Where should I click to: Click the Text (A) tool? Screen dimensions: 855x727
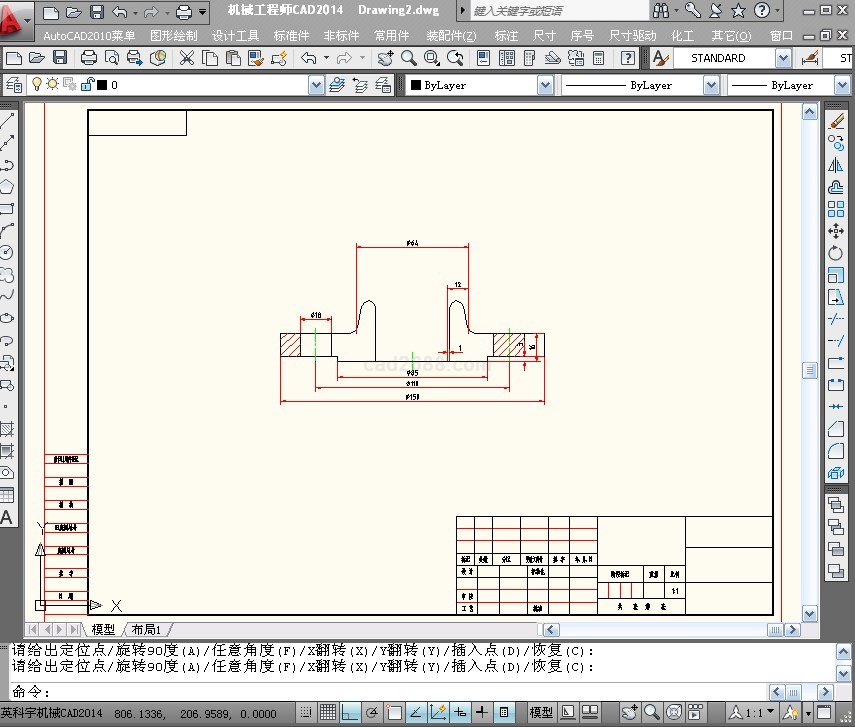[x=7, y=517]
